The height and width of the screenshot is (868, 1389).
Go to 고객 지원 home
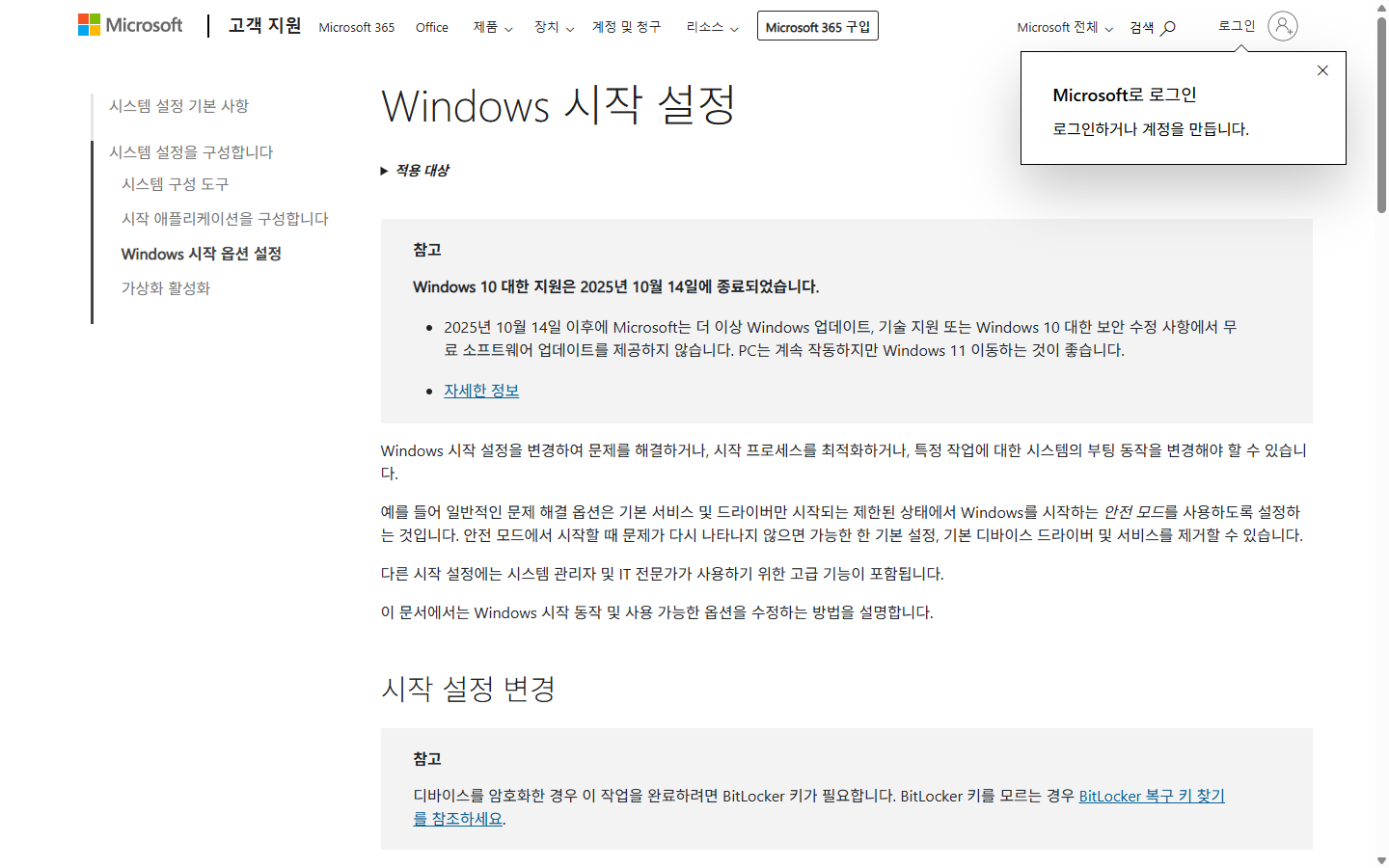click(x=265, y=25)
